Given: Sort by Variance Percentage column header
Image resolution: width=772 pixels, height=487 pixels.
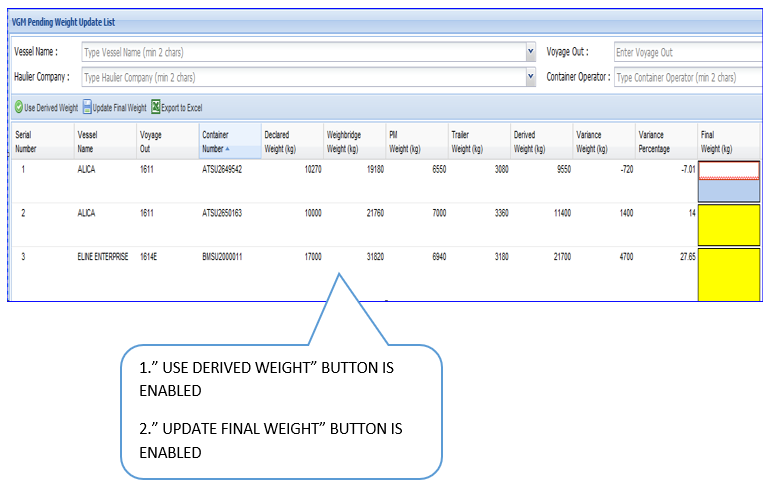Looking at the screenshot, I should [666, 141].
